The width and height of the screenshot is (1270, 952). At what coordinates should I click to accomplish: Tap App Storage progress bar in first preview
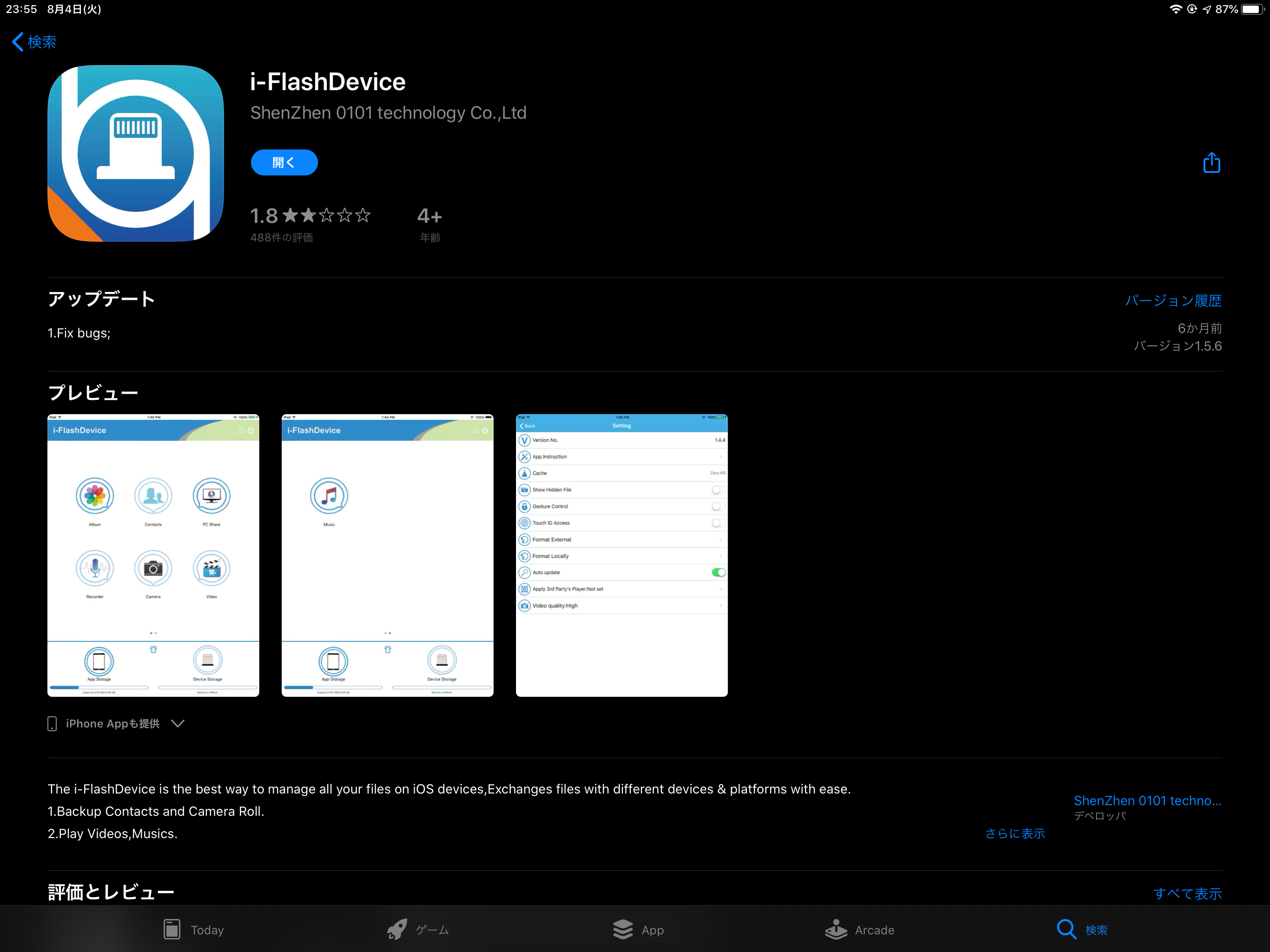point(99,688)
